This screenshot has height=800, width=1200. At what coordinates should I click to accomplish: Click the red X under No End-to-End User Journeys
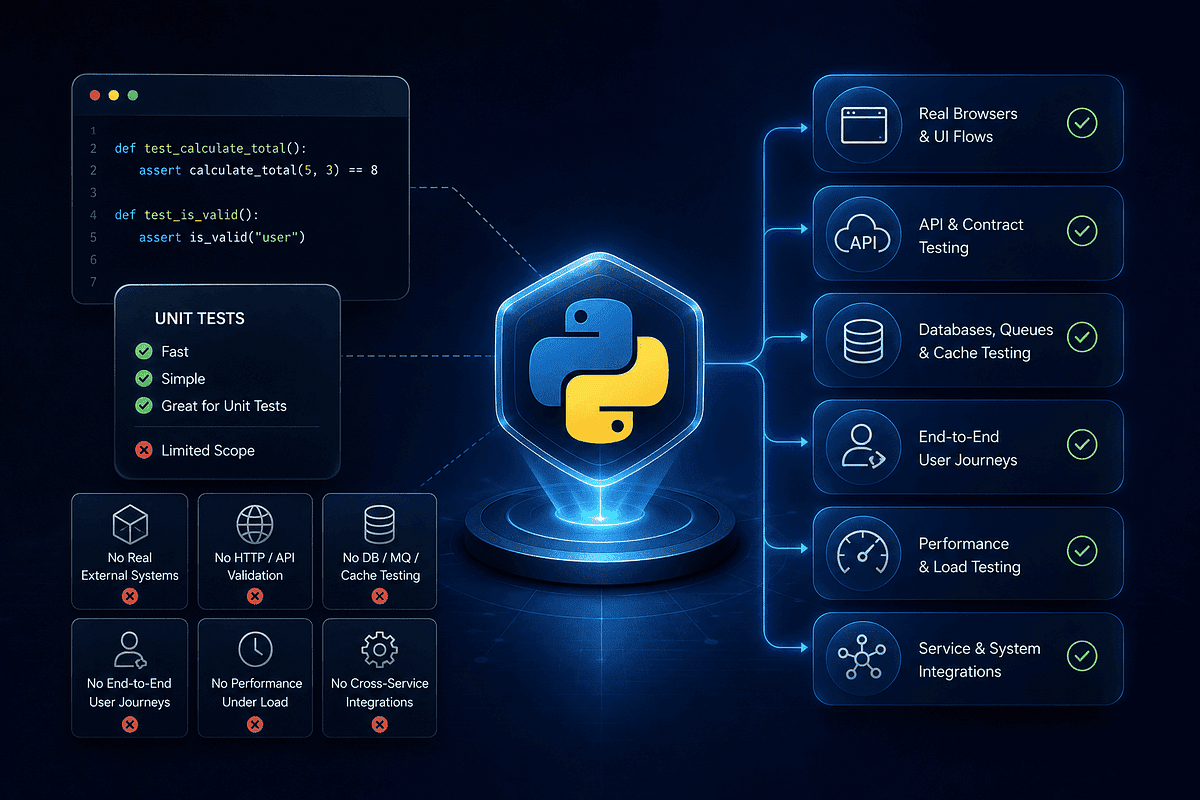click(x=129, y=723)
